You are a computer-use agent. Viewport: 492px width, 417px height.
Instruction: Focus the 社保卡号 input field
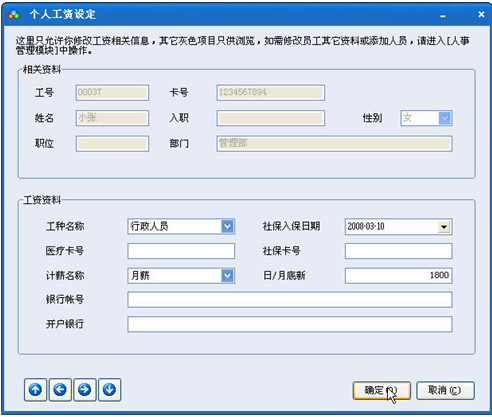tap(398, 251)
